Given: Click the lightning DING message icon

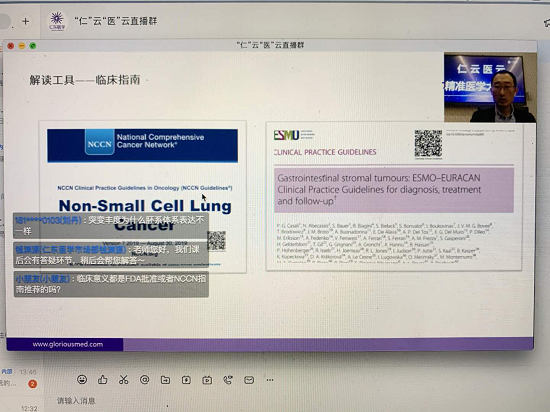Looking at the screenshot, I should coord(186,380).
